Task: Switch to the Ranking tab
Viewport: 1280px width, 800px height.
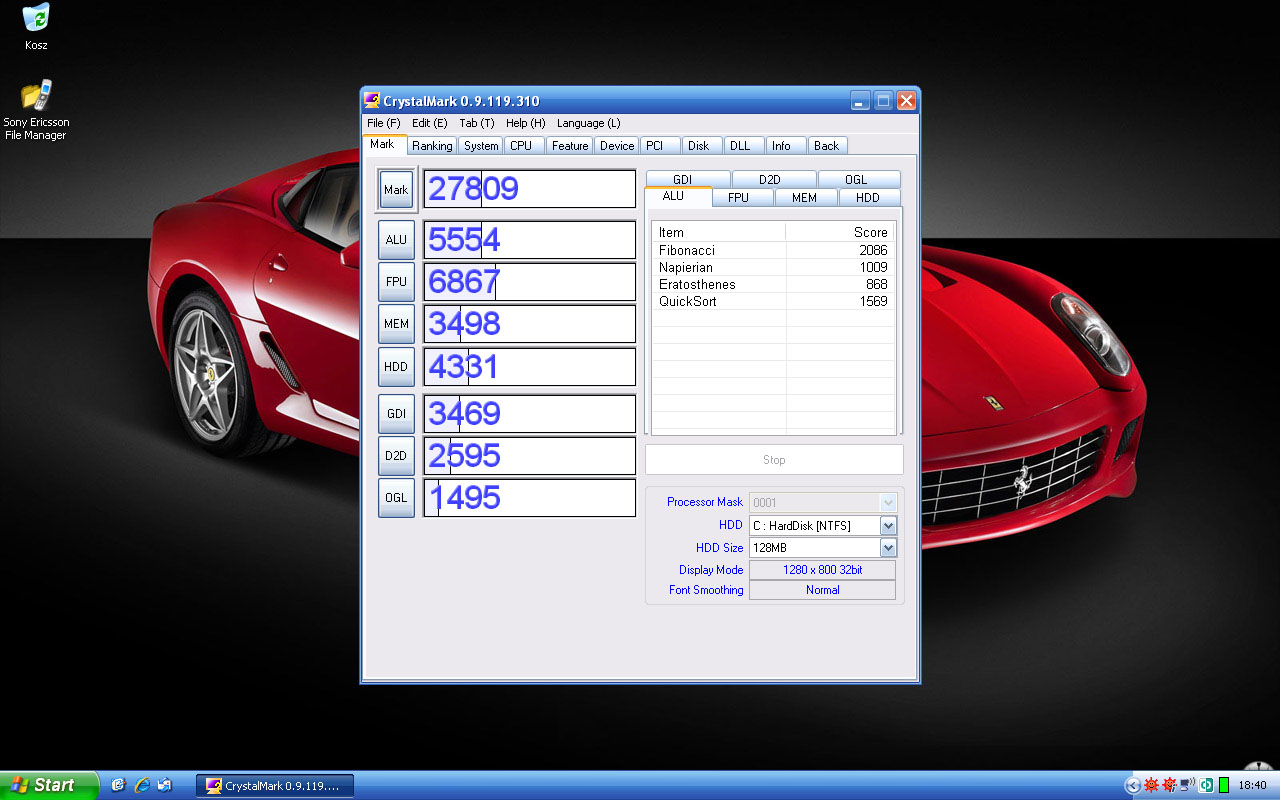Action: pyautogui.click(x=432, y=146)
